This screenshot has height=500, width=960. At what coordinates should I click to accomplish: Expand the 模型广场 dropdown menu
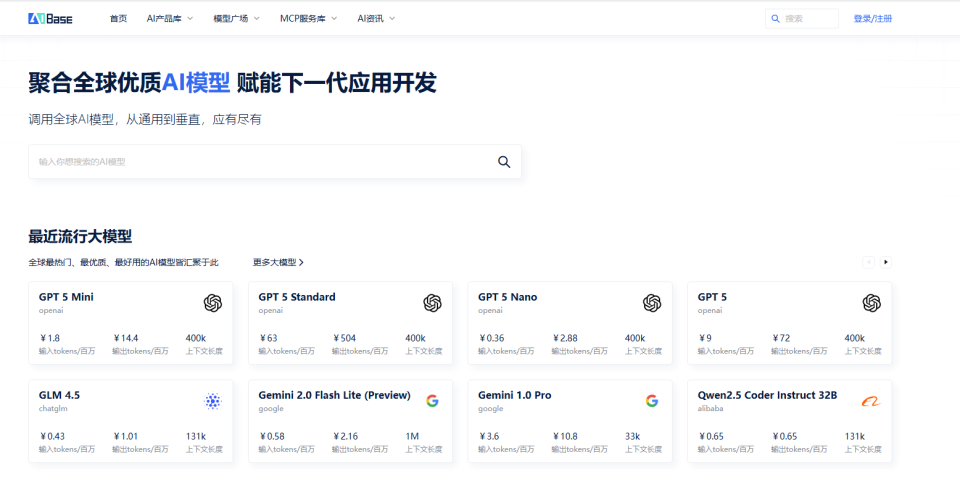pyautogui.click(x=236, y=19)
